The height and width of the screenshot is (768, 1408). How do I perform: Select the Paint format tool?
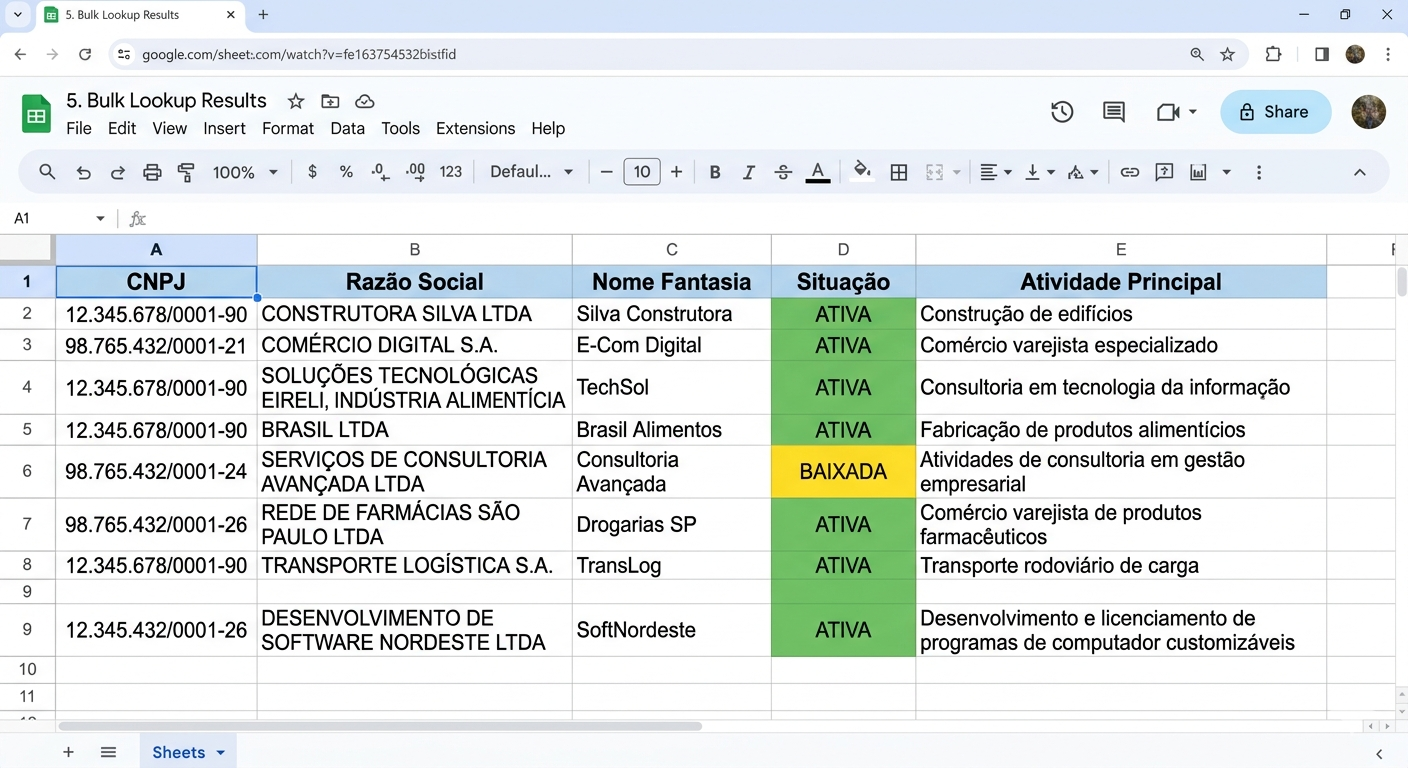pyautogui.click(x=186, y=171)
